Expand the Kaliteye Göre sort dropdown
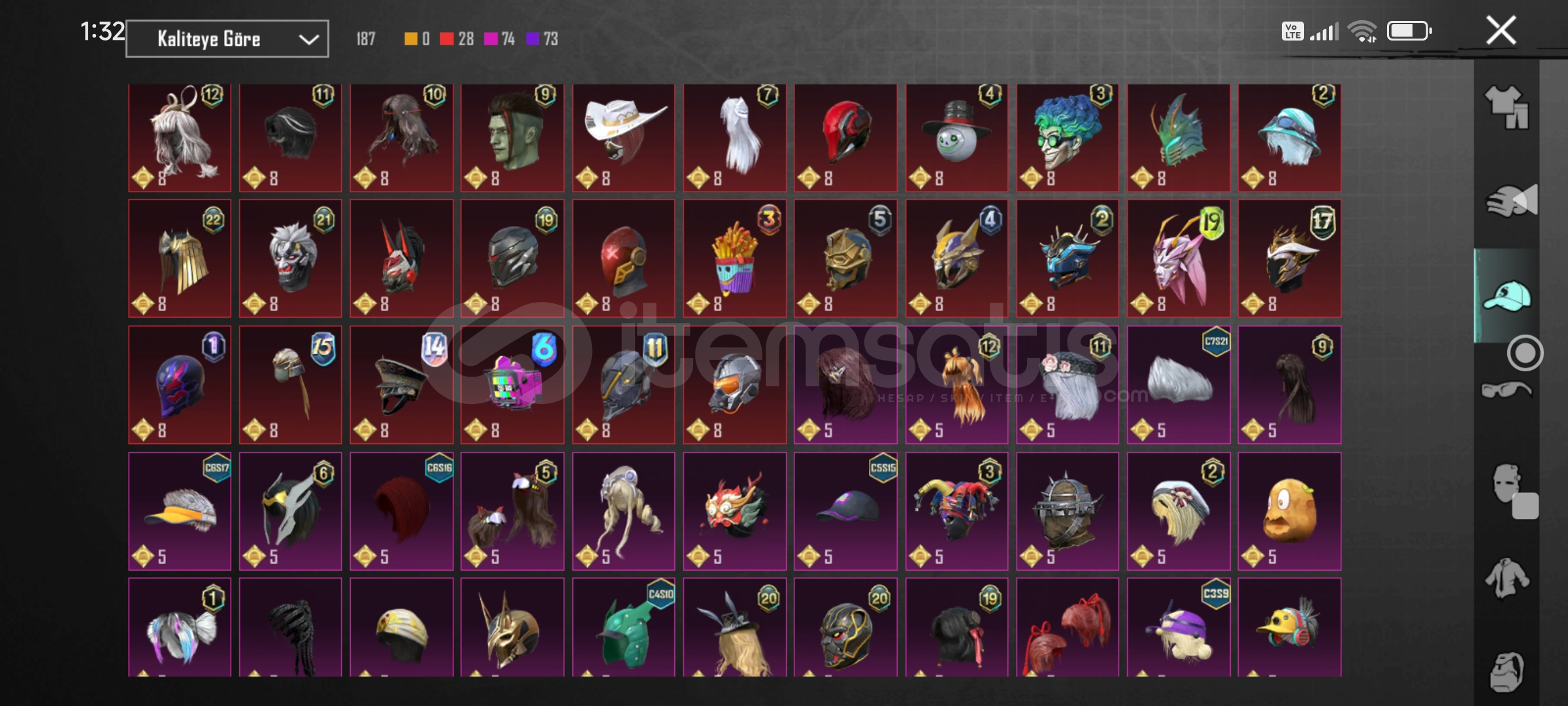 [x=227, y=39]
